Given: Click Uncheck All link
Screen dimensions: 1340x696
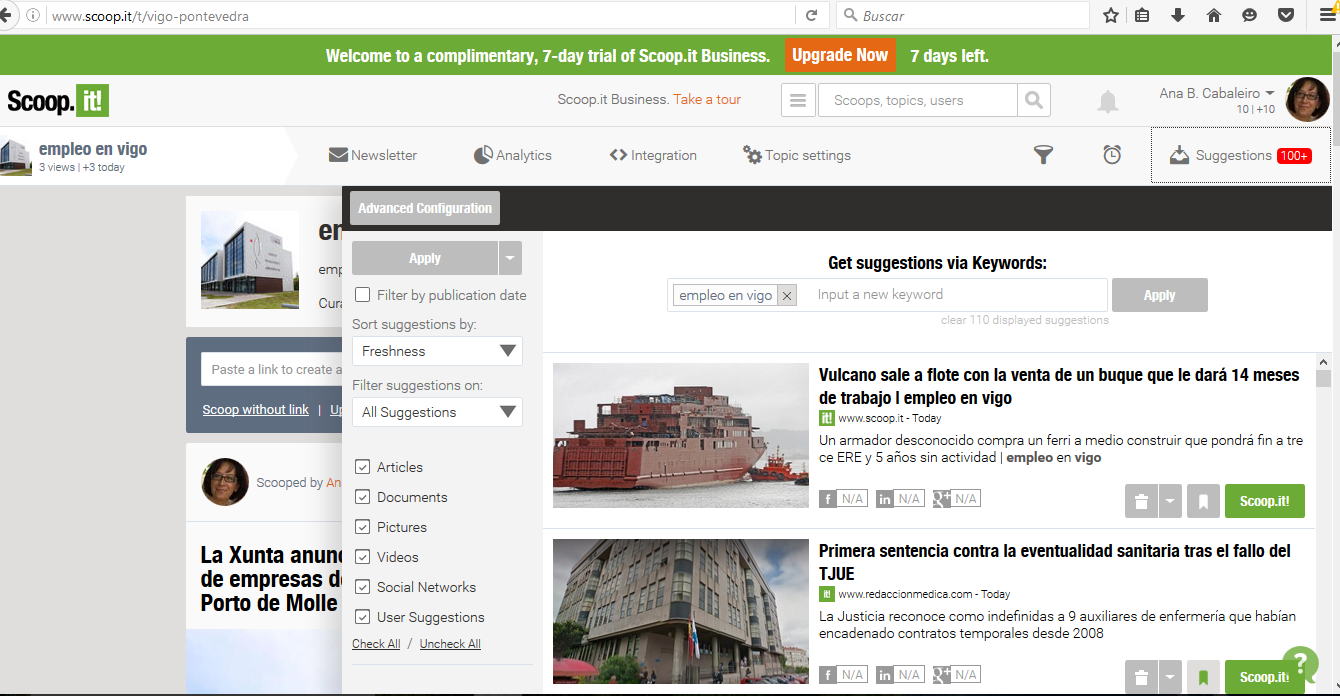Looking at the screenshot, I should click(x=450, y=644).
